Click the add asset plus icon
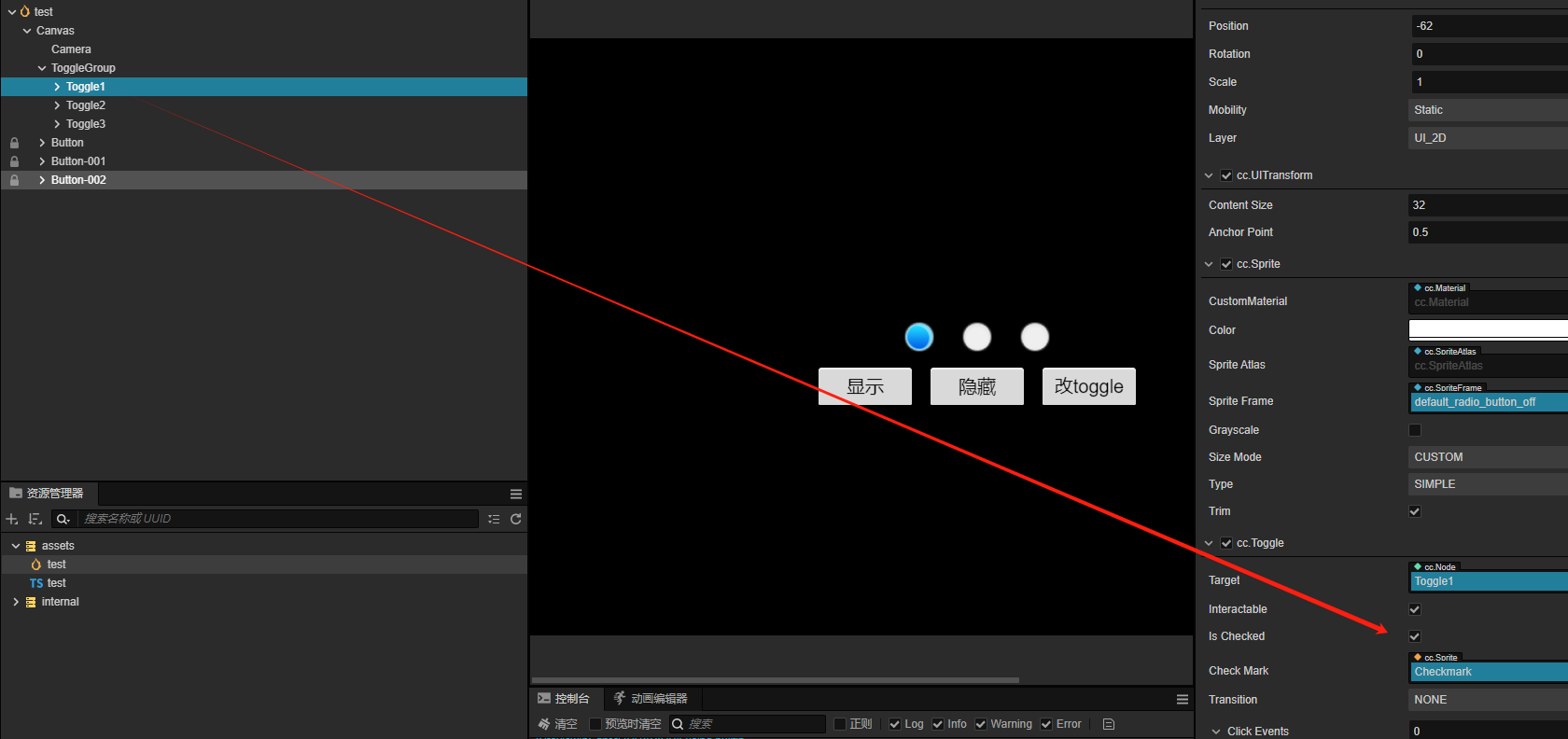 12,519
